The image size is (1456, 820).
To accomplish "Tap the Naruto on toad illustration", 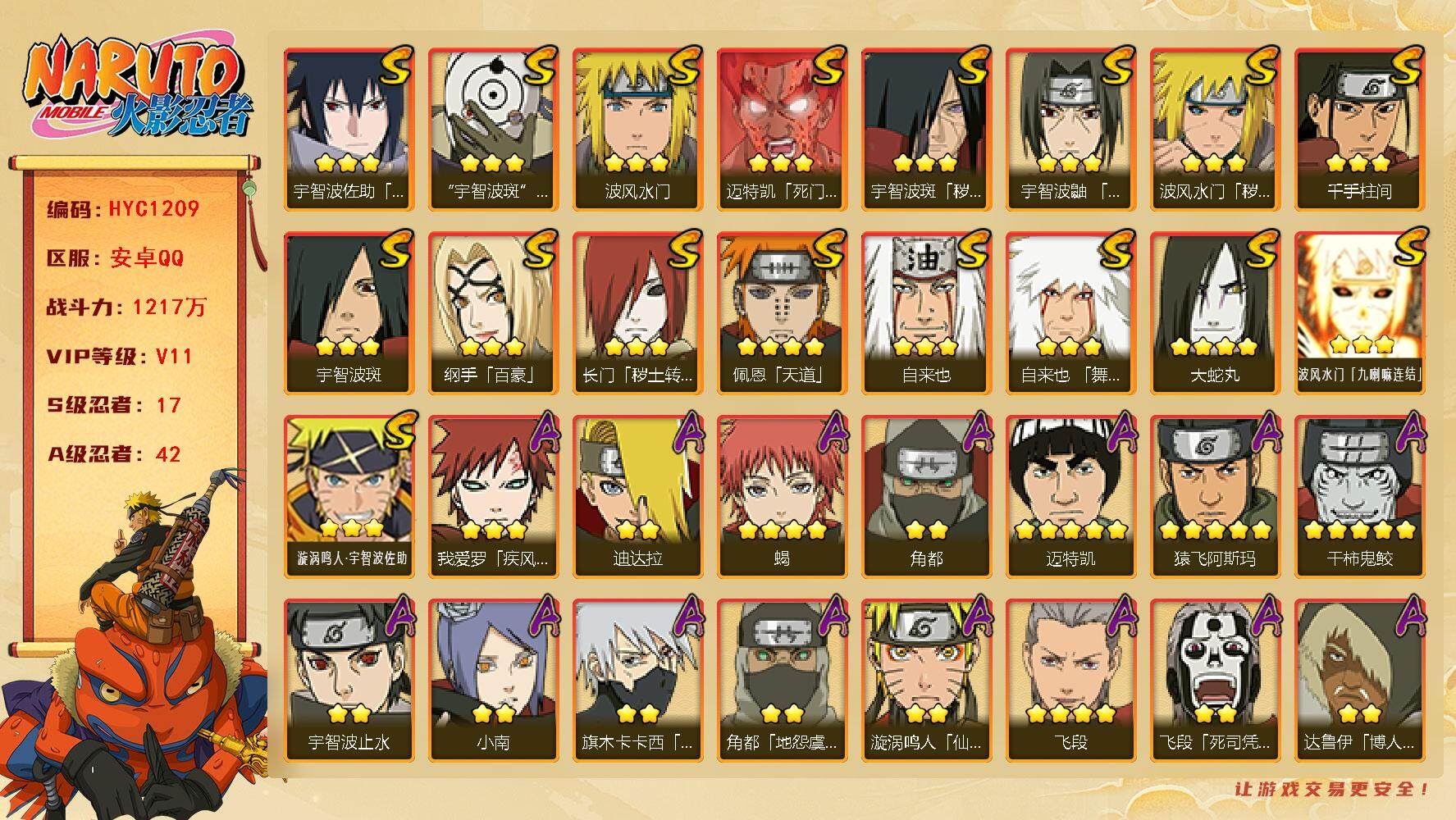I will pos(135,648).
